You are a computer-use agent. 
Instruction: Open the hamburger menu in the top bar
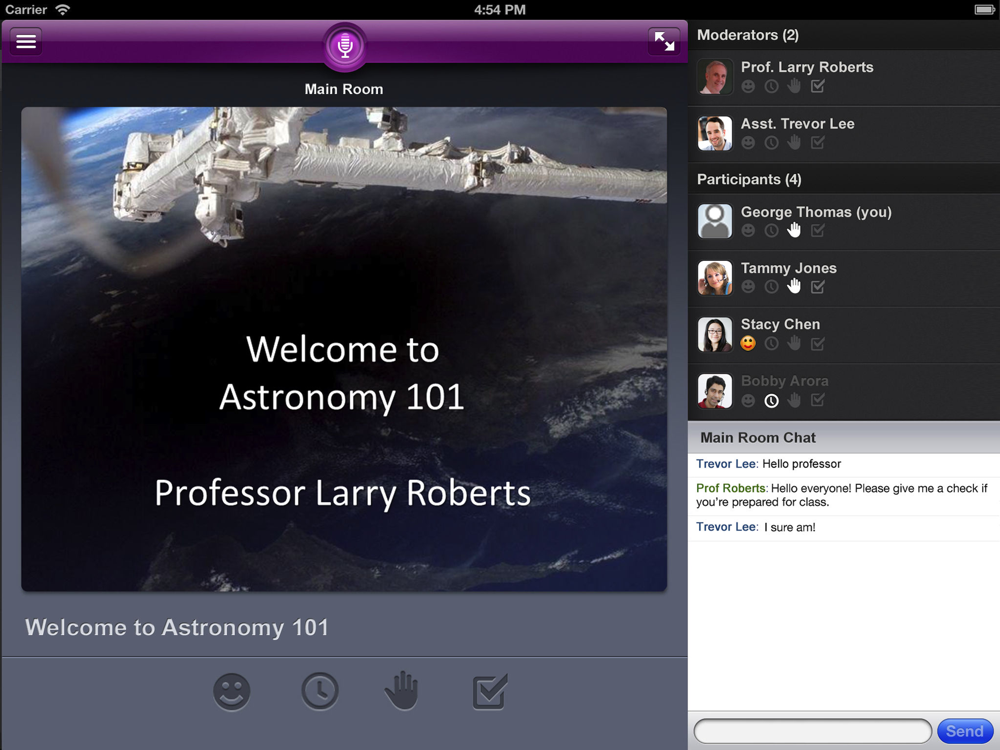point(26,41)
